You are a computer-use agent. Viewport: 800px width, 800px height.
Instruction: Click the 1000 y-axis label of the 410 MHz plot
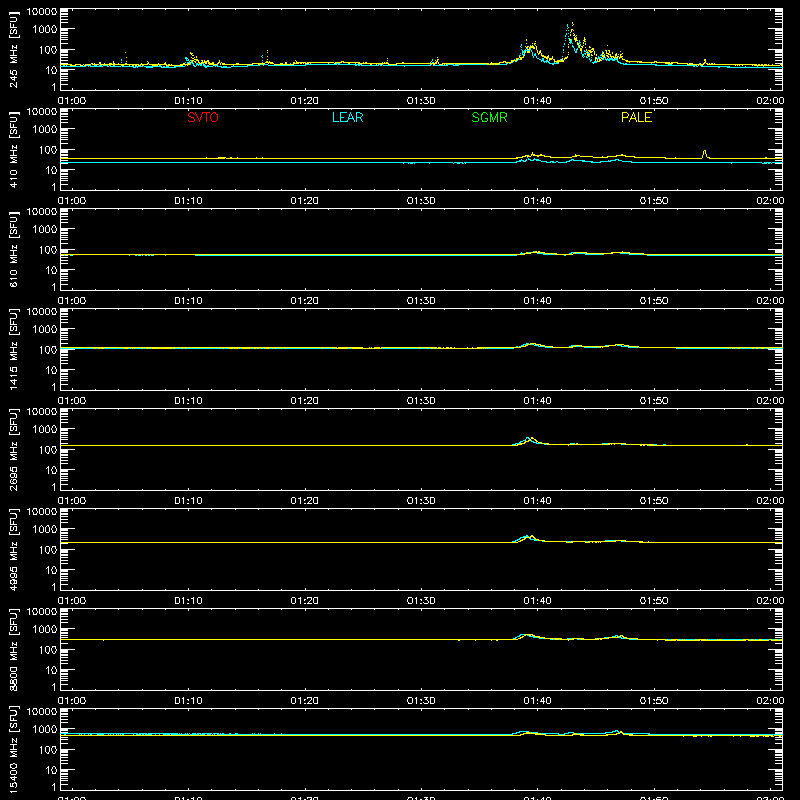(x=45, y=130)
